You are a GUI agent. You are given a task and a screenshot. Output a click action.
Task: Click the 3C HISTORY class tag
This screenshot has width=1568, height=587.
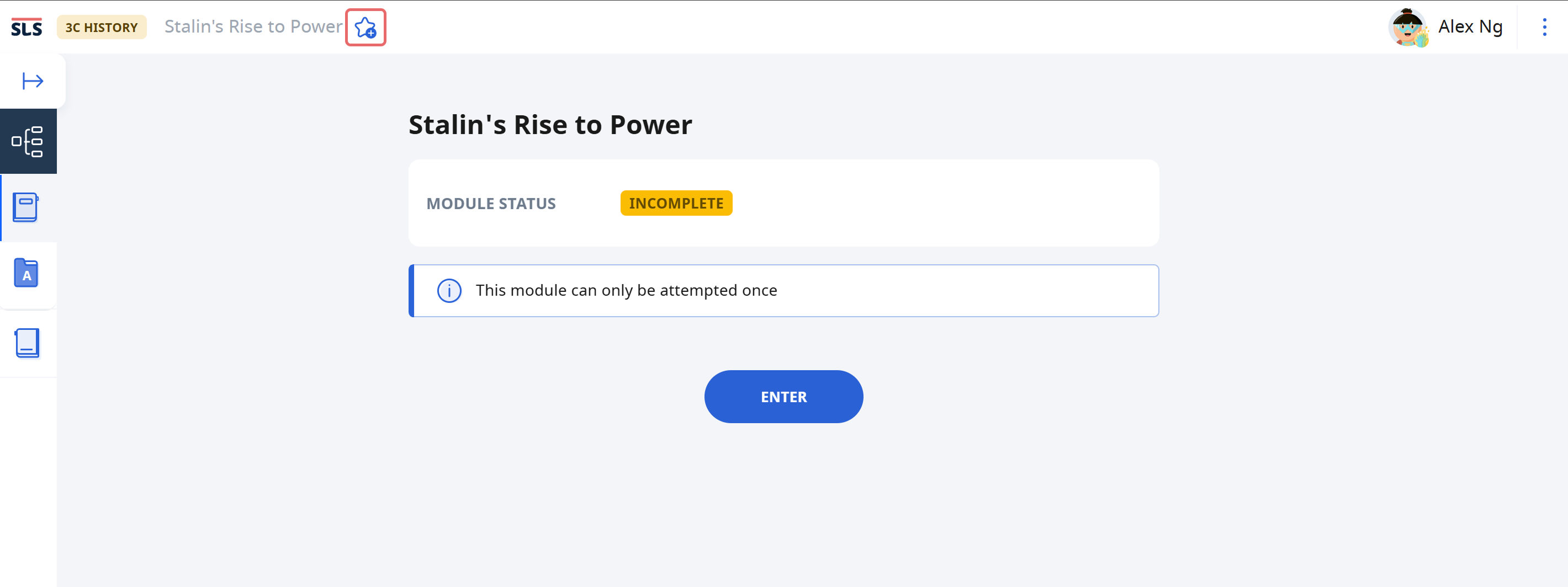click(x=102, y=28)
